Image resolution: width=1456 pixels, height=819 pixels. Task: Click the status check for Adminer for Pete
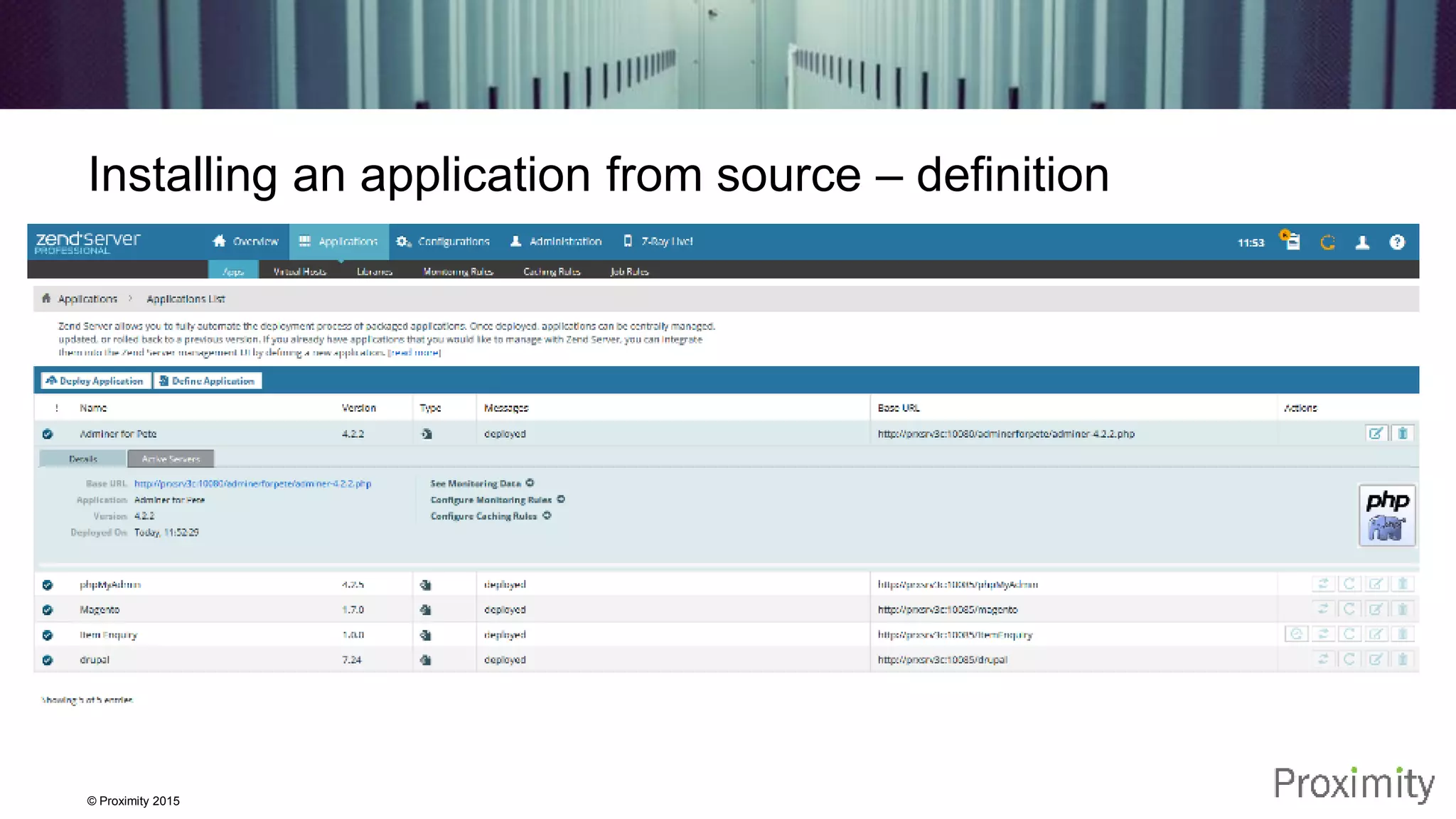click(x=48, y=434)
